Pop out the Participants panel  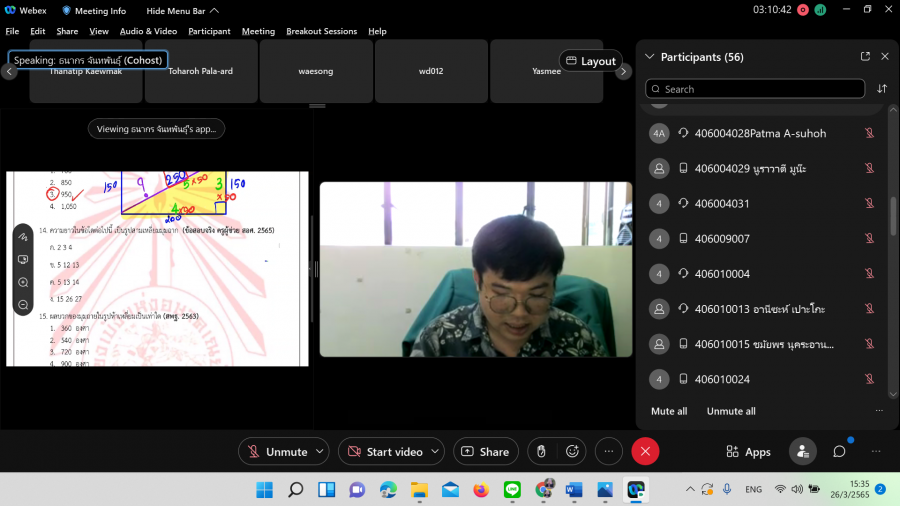865,57
